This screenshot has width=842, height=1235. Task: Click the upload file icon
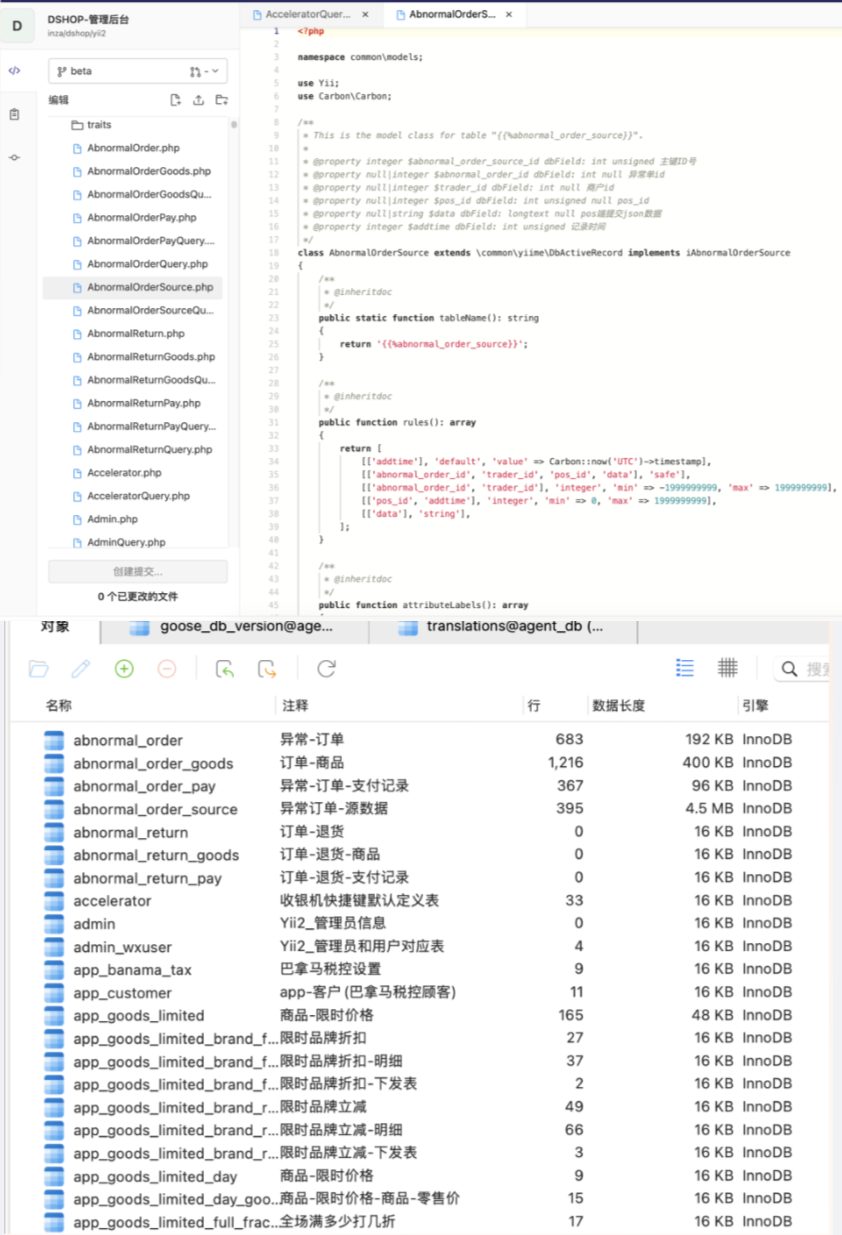click(198, 100)
